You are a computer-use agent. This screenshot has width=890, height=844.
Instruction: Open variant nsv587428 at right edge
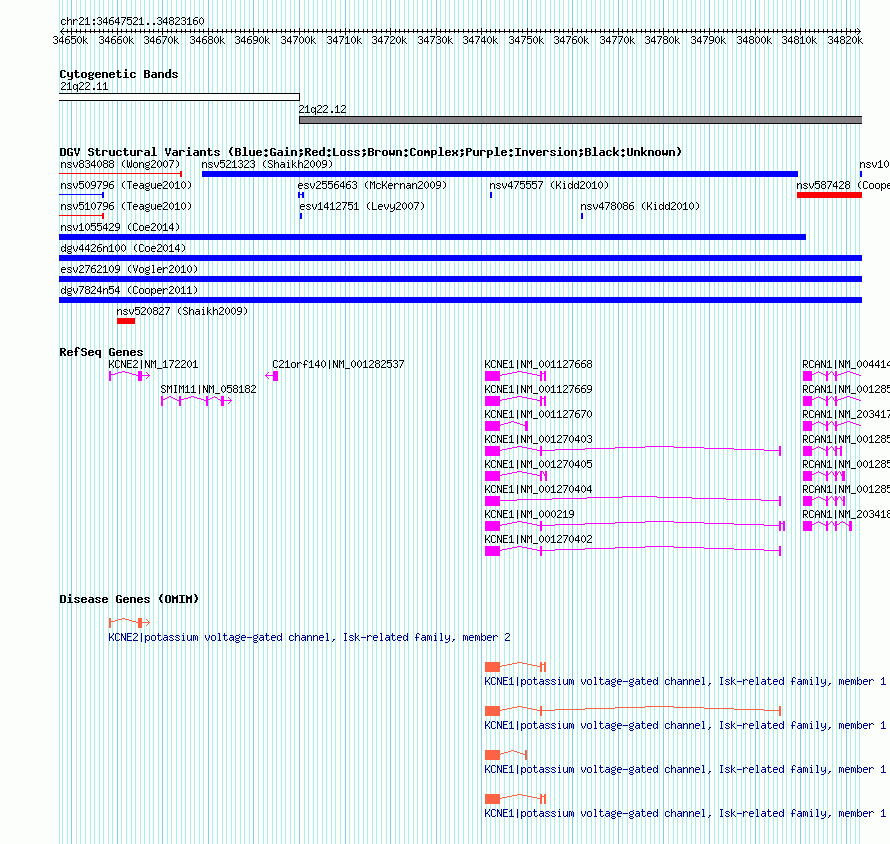pyautogui.click(x=843, y=185)
